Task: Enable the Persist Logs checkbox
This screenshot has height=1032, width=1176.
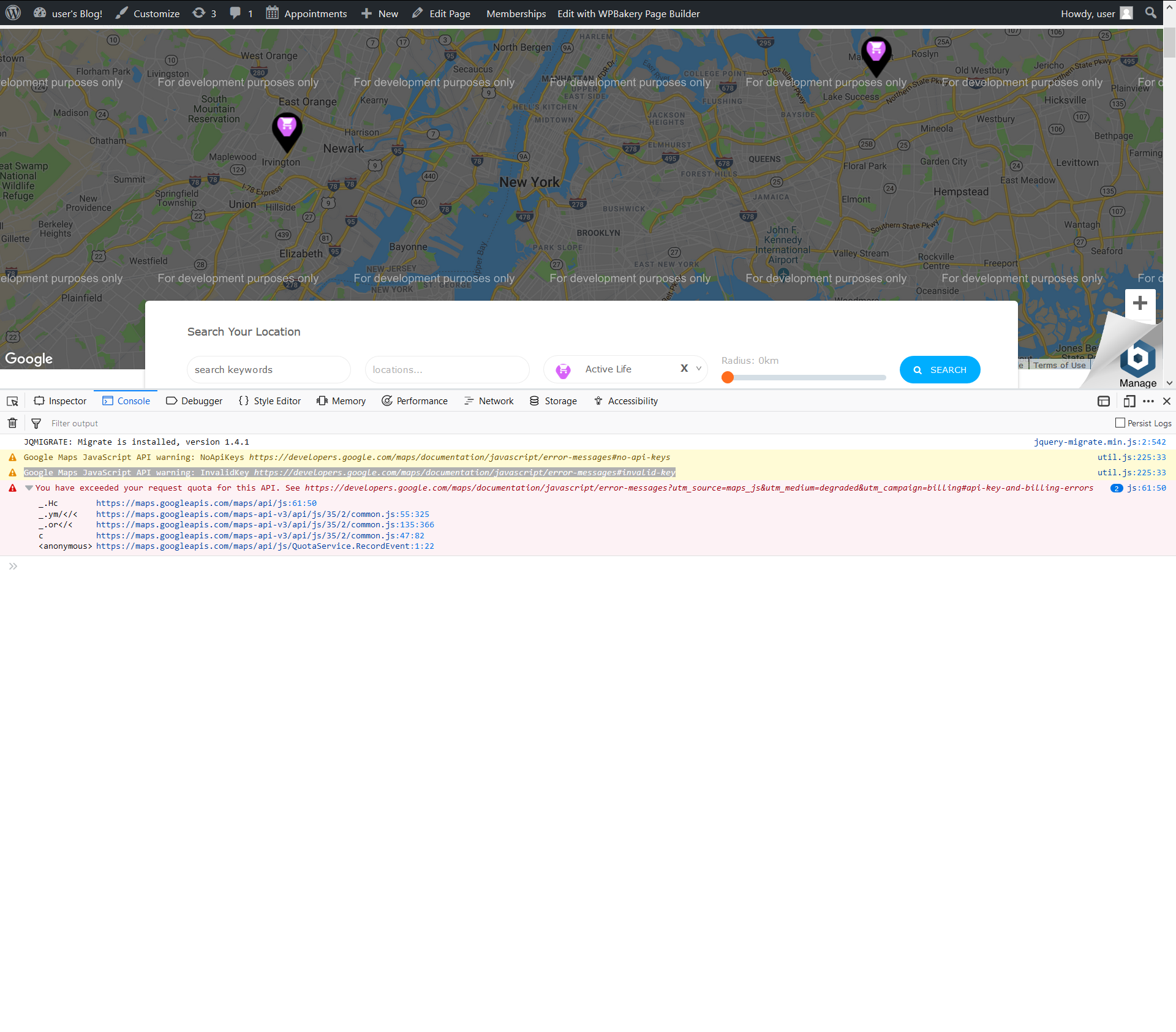Action: pos(1120,423)
